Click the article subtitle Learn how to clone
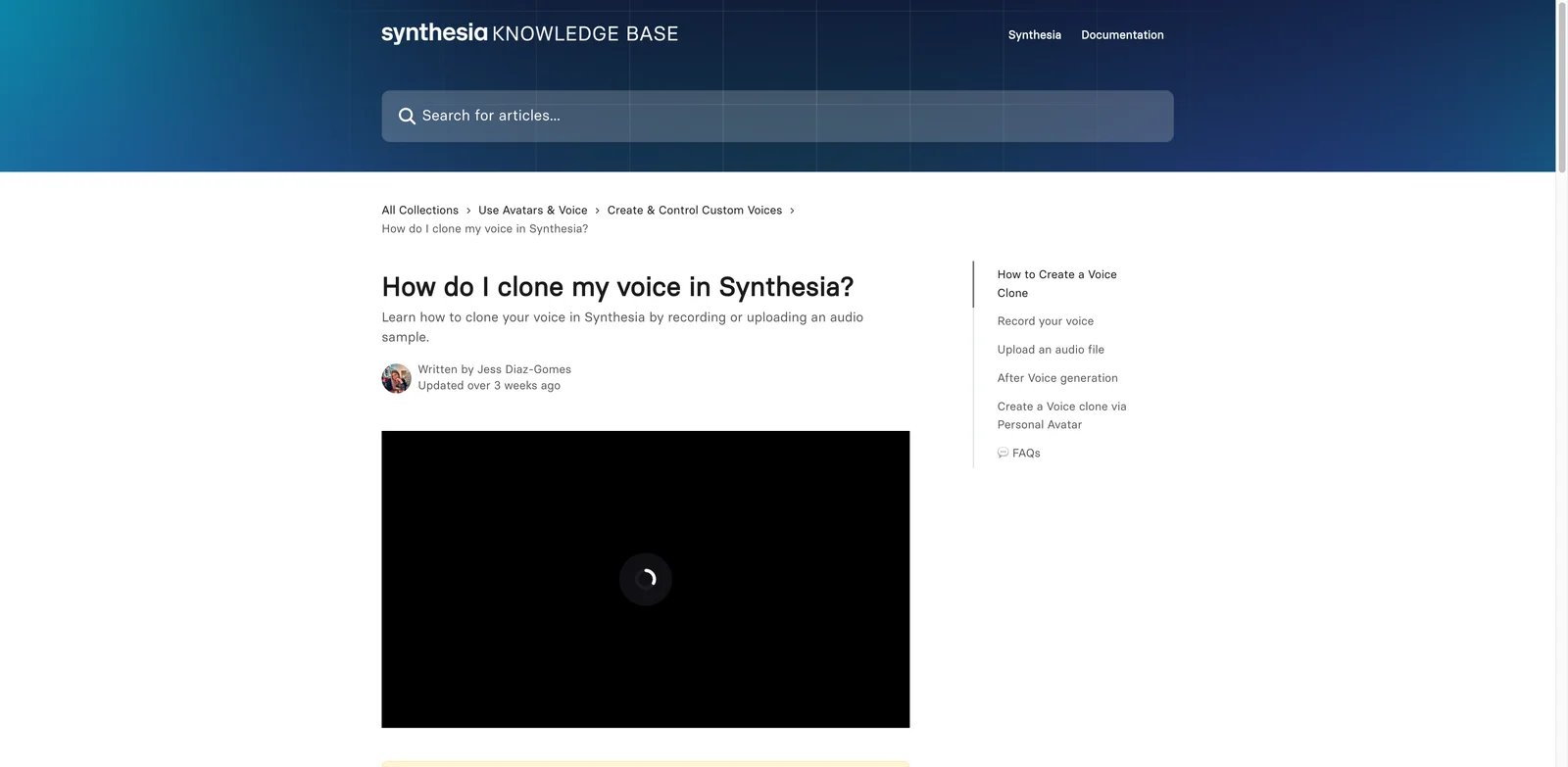Screen dimensions: 1568x767 [622, 326]
